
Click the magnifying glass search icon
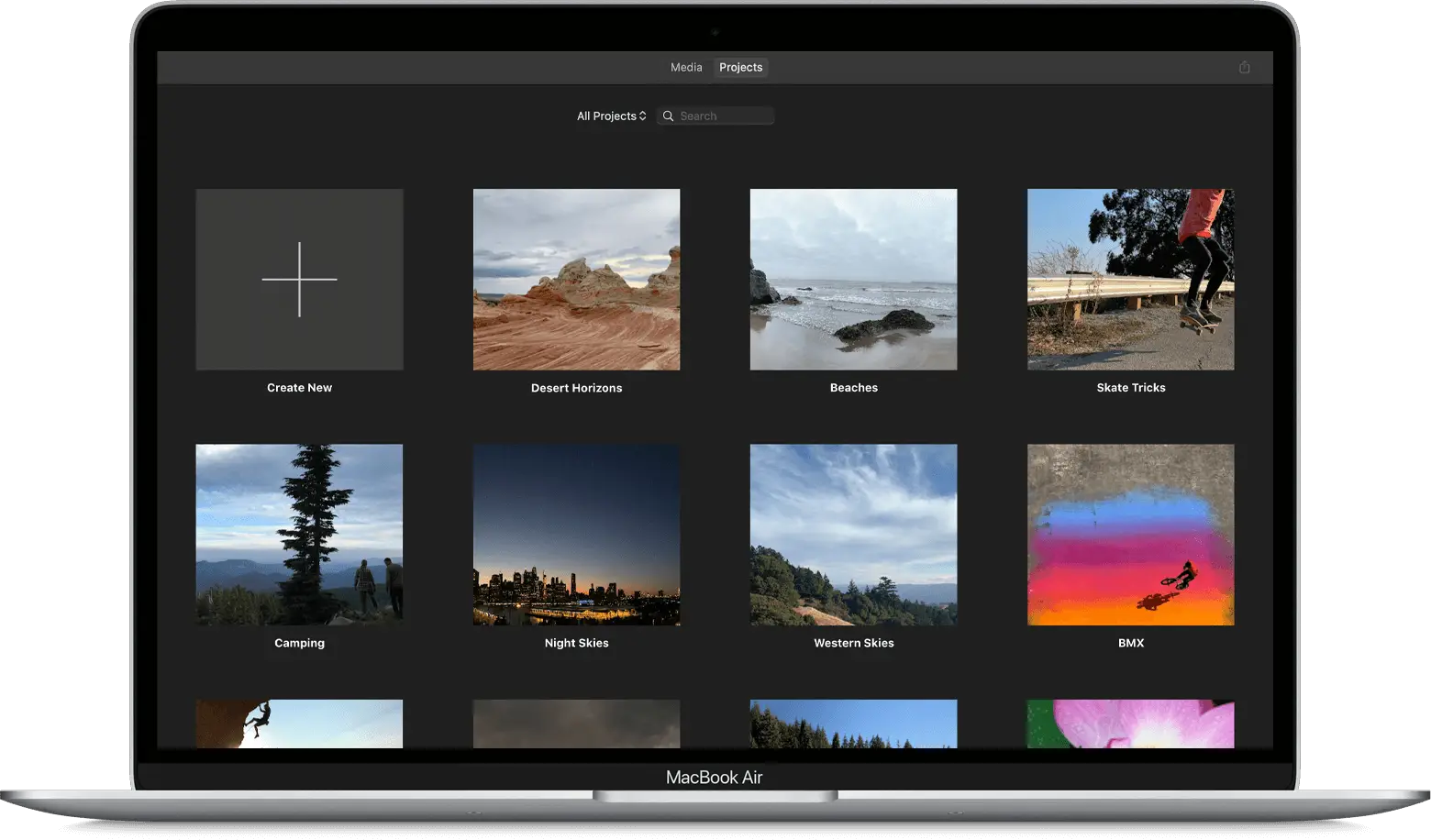pyautogui.click(x=668, y=116)
